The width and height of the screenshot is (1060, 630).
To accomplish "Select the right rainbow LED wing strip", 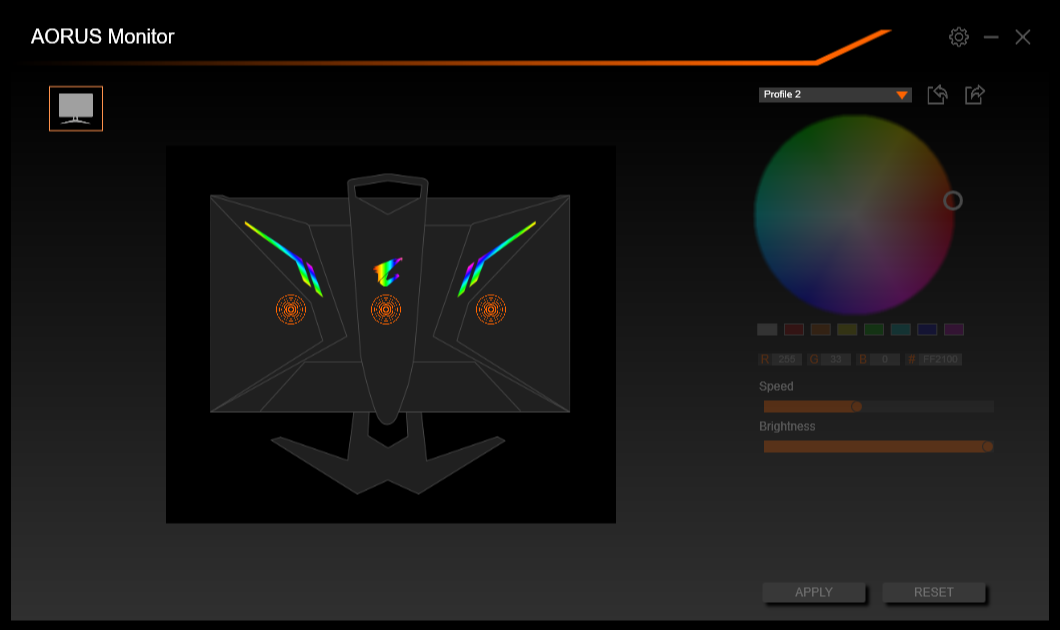I will (496, 259).
